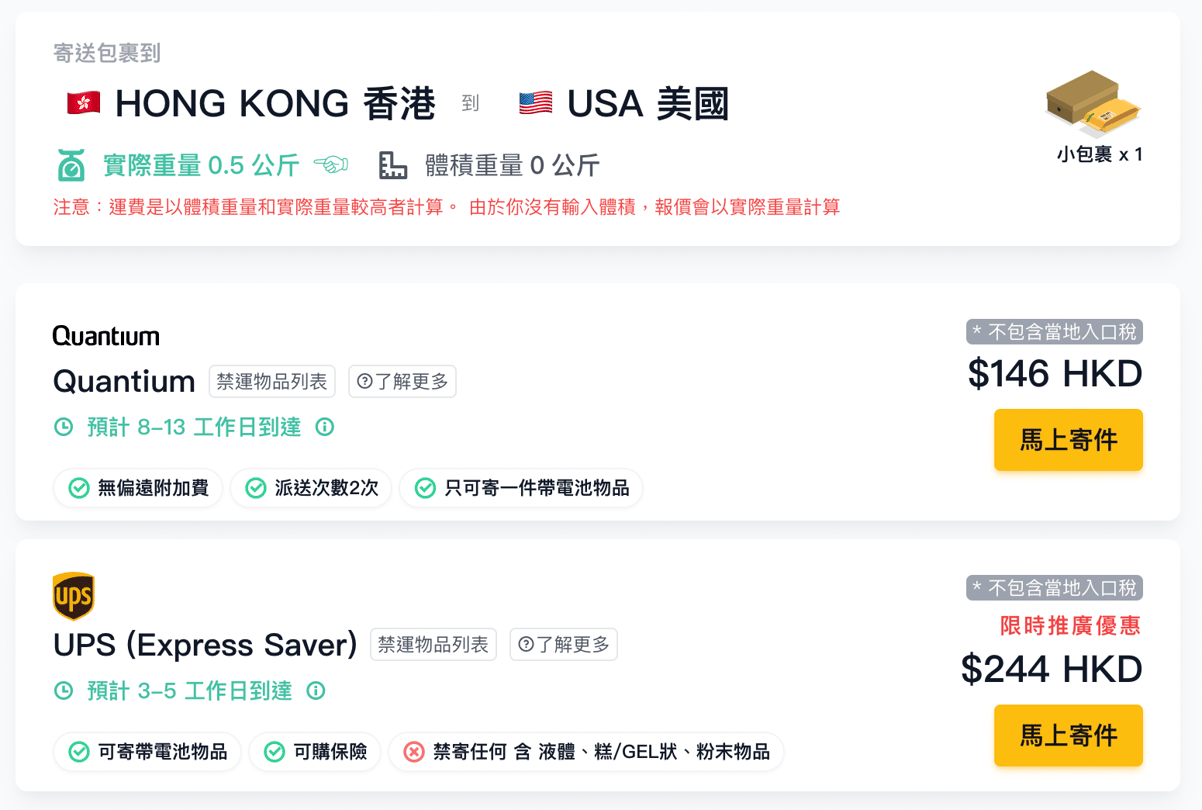
Task: Click the info icon beside 3–5 工作日到達
Action: (x=316, y=691)
